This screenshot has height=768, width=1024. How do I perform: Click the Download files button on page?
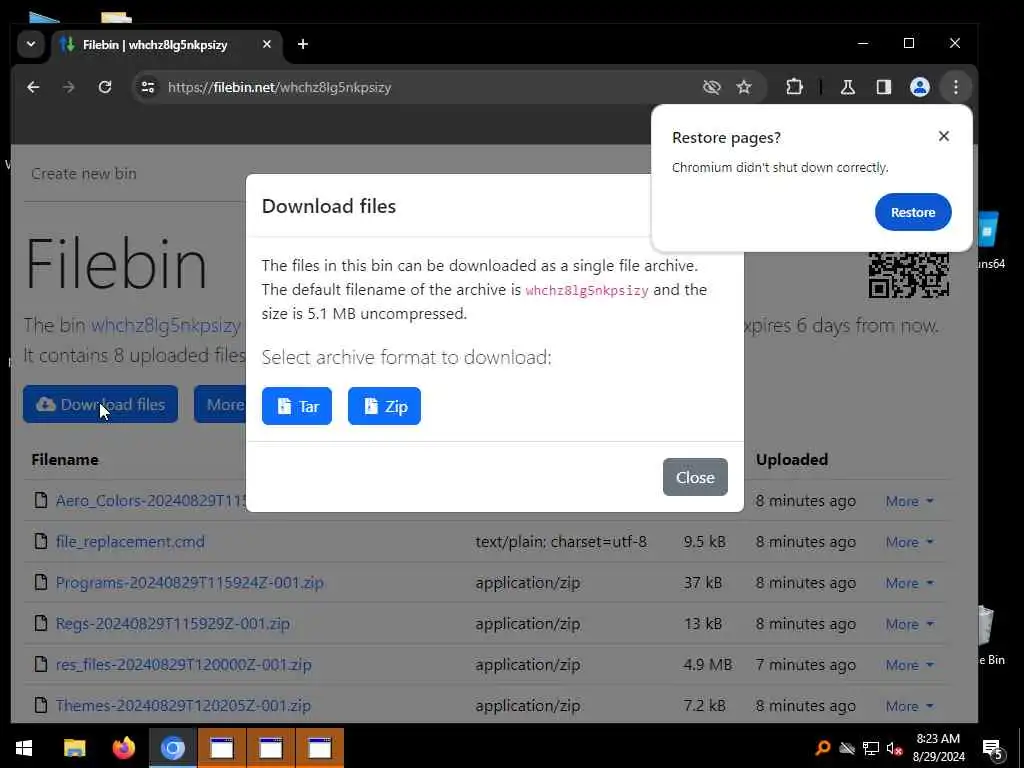100,404
